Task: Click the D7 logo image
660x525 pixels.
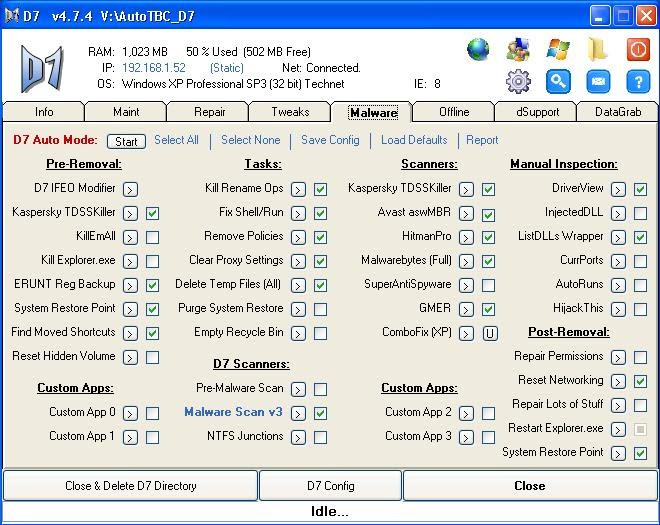Action: [42, 69]
